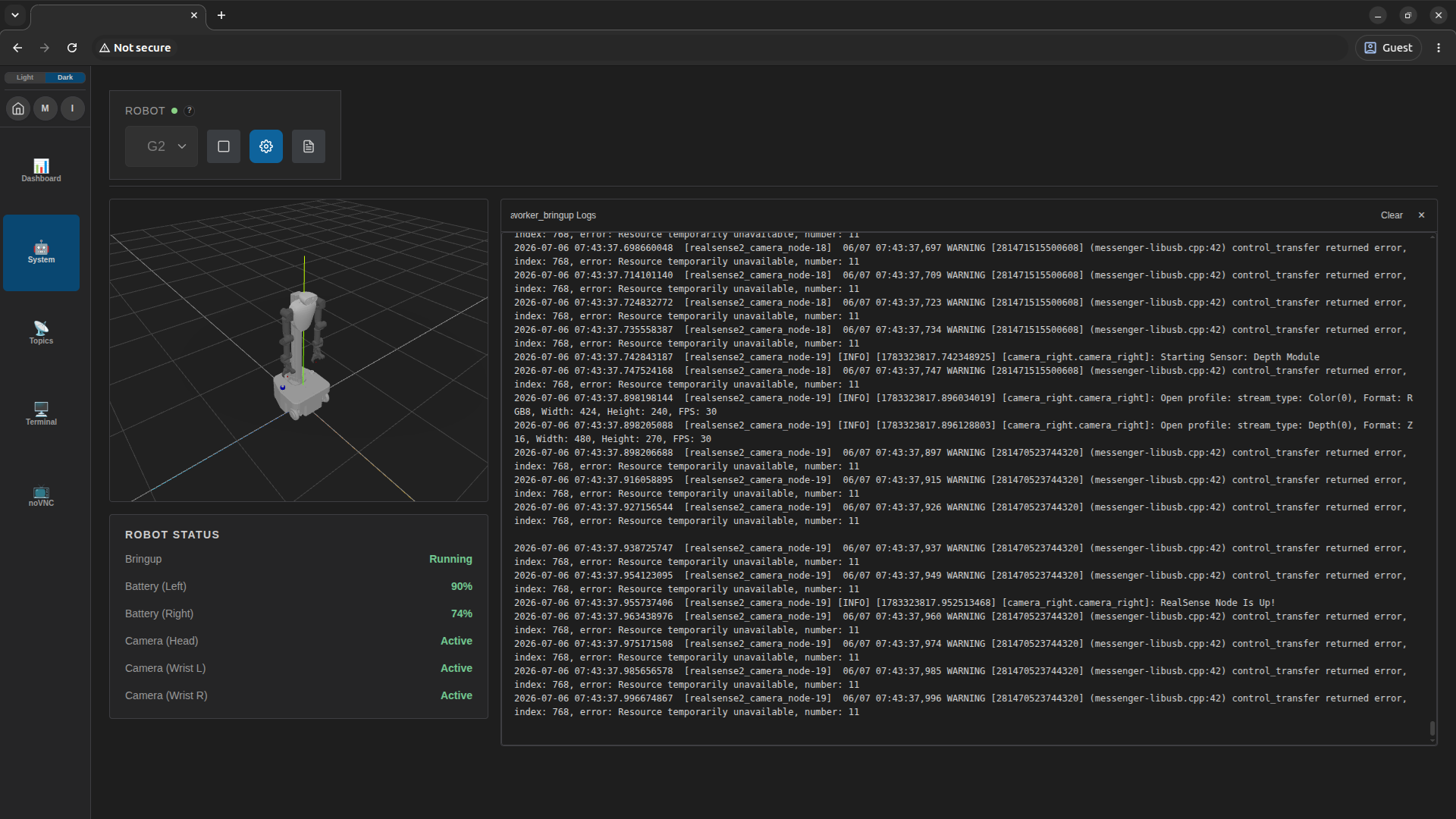The width and height of the screenshot is (1456, 819).
Task: Open the System page
Action: coord(41,253)
